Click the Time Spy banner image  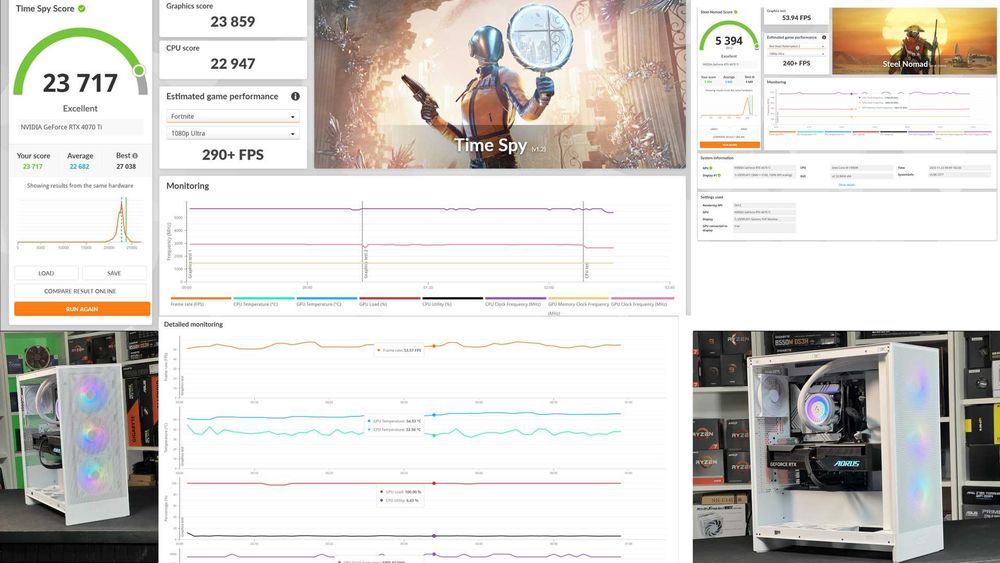pyautogui.click(x=499, y=84)
